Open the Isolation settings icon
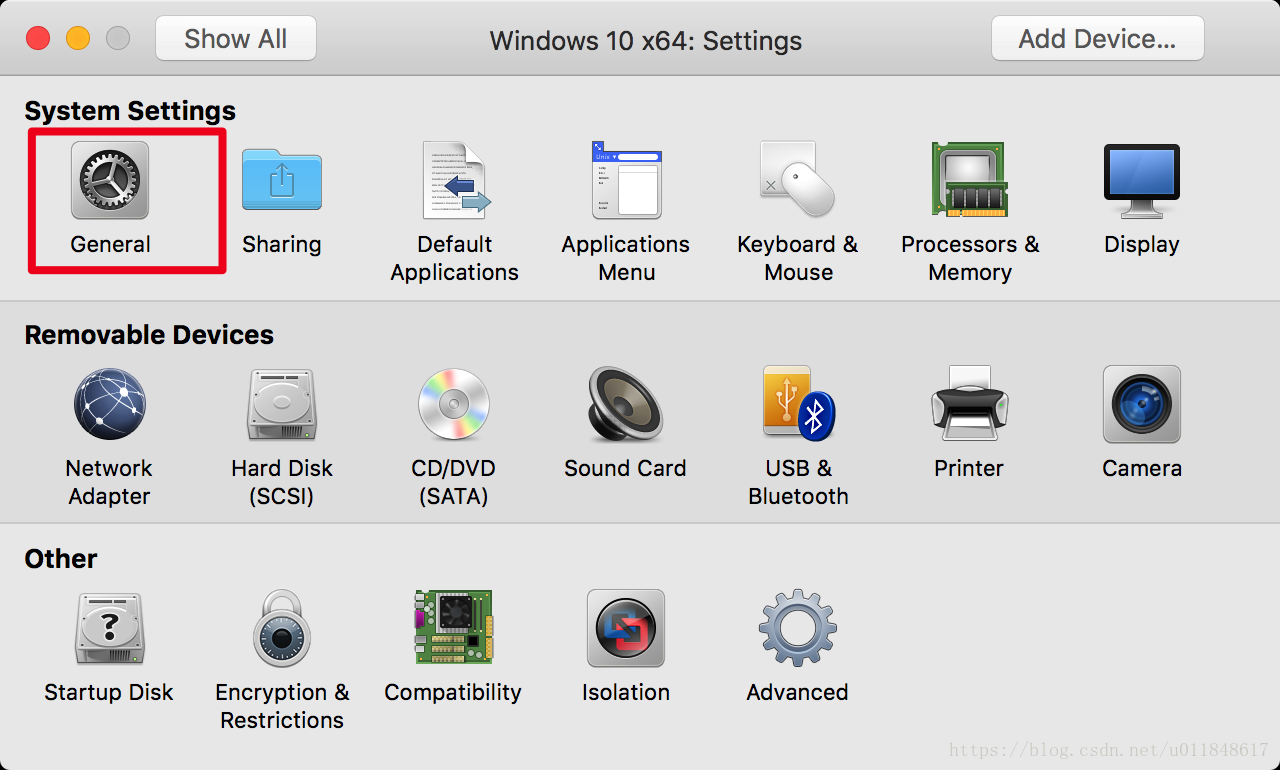This screenshot has height=770, width=1280. tap(626, 628)
